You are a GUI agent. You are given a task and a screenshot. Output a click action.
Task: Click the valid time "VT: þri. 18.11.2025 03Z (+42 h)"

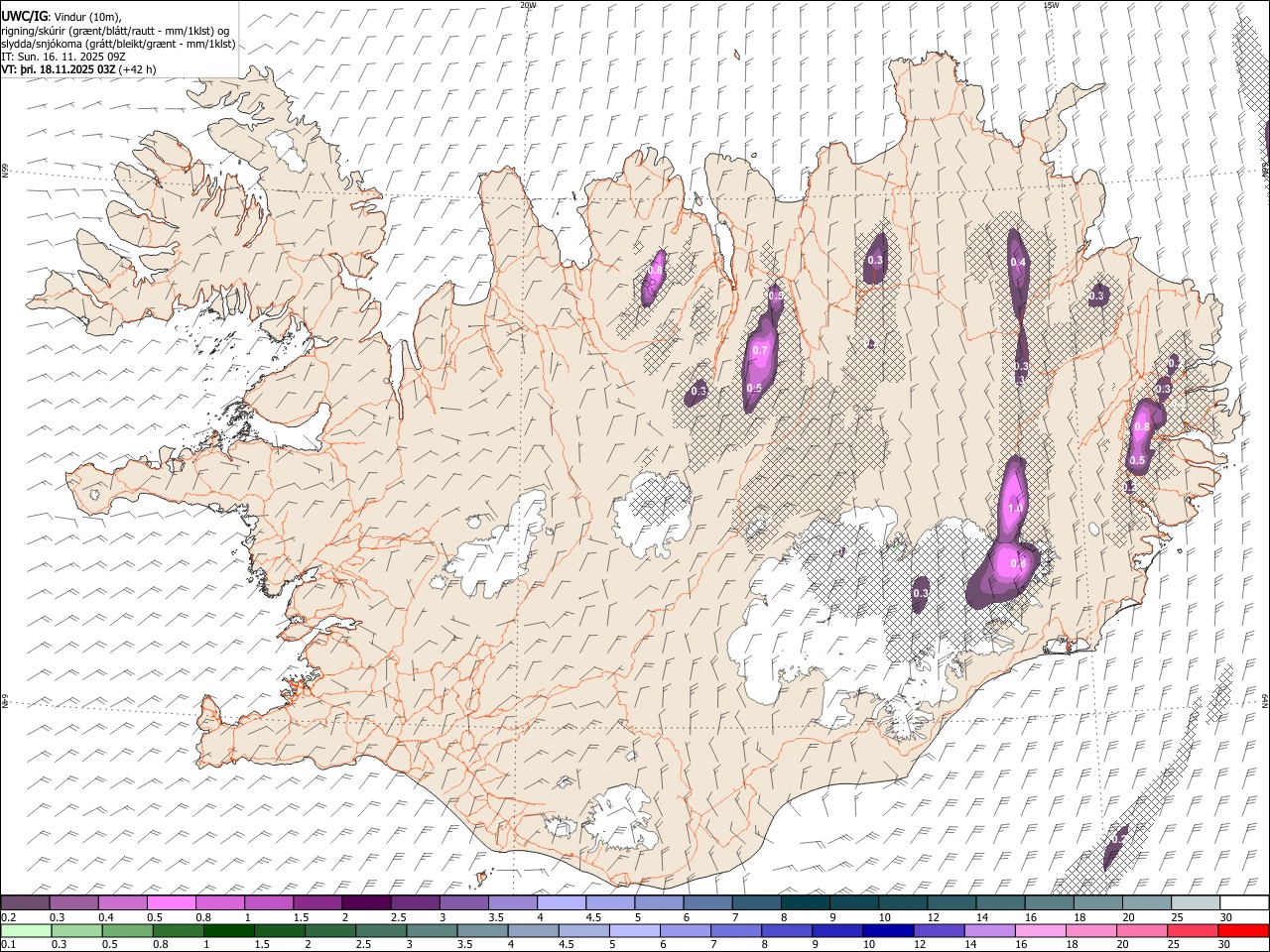[78, 69]
